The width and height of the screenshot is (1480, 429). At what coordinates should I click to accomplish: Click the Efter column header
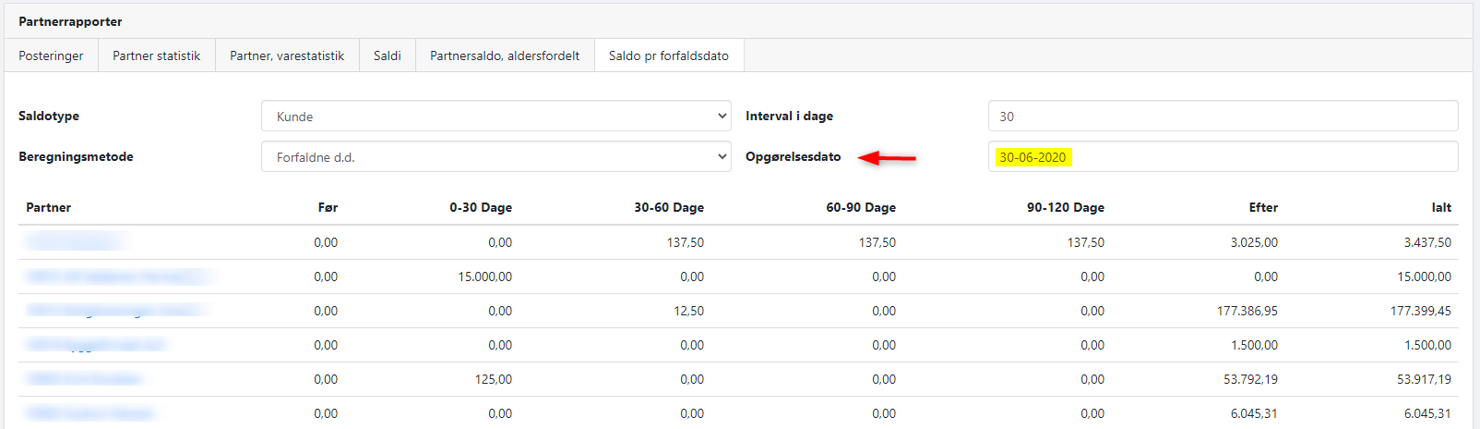1262,208
